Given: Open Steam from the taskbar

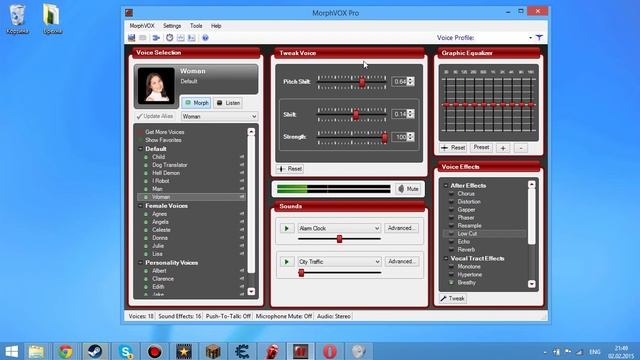Looking at the screenshot, I should pyautogui.click(x=95, y=351).
